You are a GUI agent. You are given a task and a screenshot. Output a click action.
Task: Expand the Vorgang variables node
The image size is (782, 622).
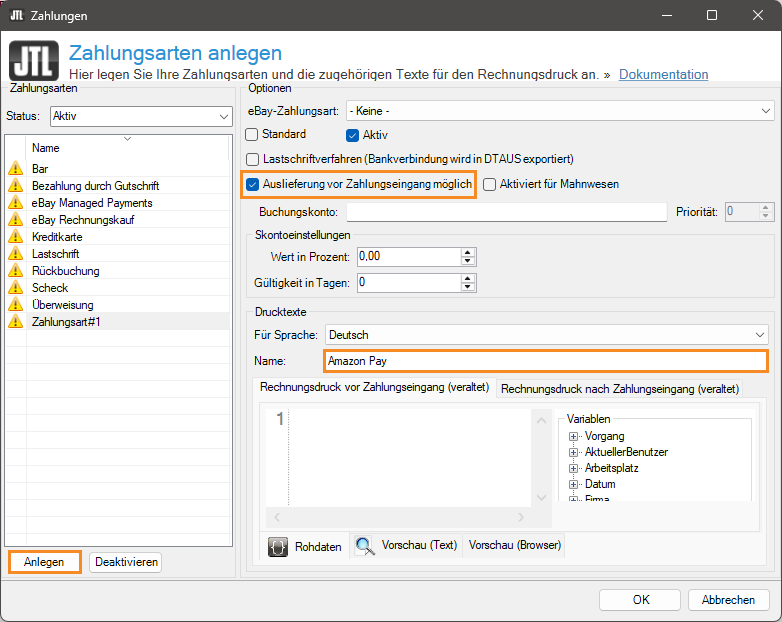coord(574,437)
